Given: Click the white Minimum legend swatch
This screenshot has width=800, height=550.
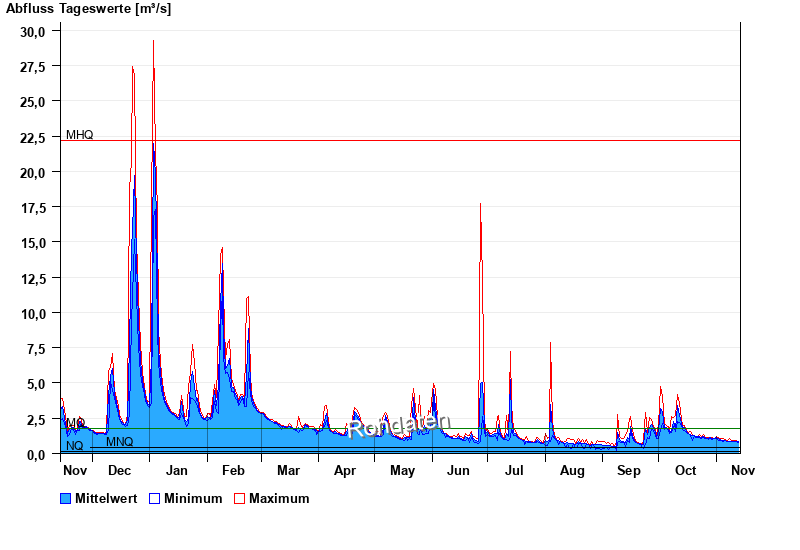Looking at the screenshot, I should [155, 498].
